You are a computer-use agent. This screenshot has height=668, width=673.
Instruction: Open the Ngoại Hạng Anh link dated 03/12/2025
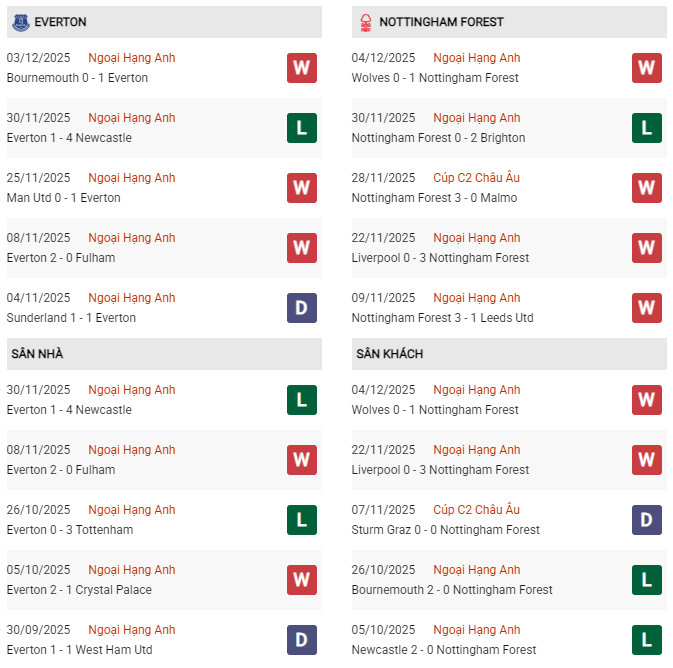pos(131,58)
